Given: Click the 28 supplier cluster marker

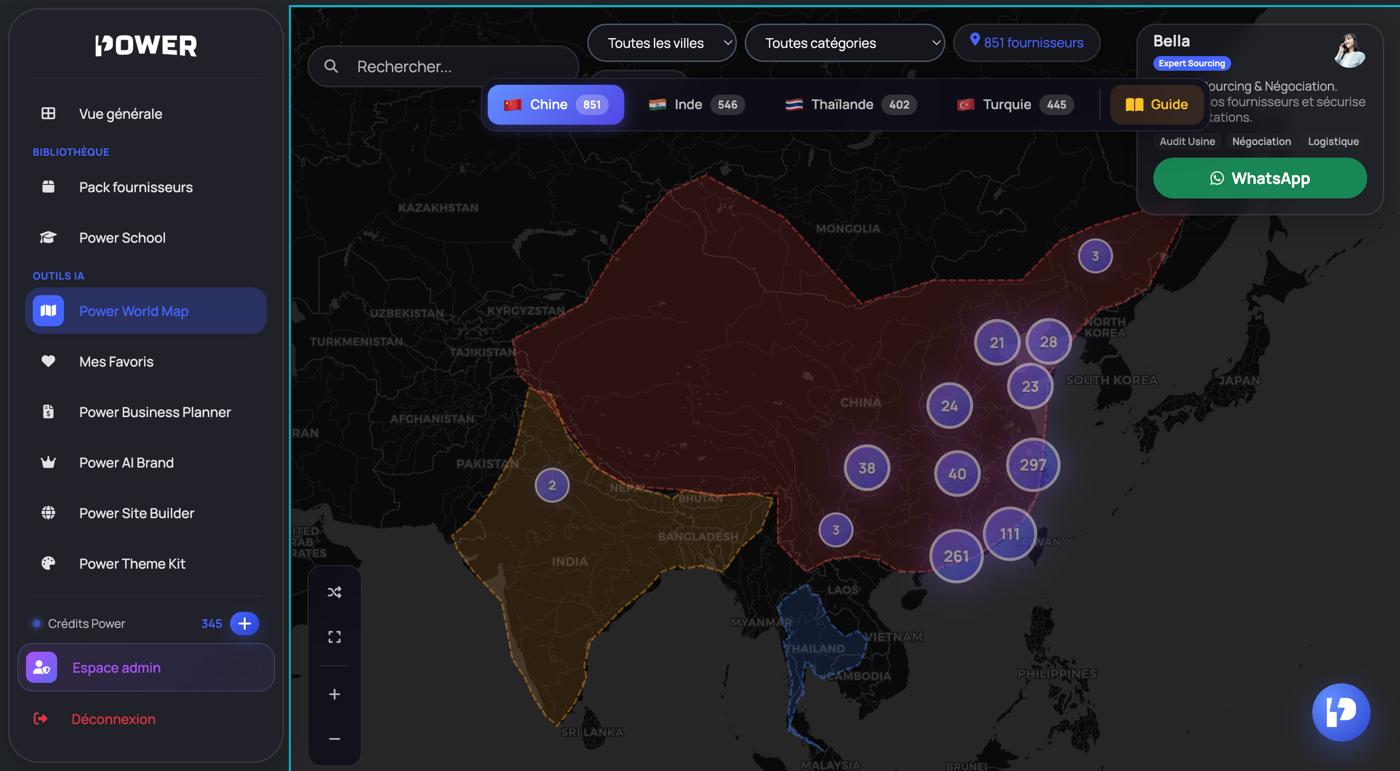Looking at the screenshot, I should click(x=1048, y=341).
